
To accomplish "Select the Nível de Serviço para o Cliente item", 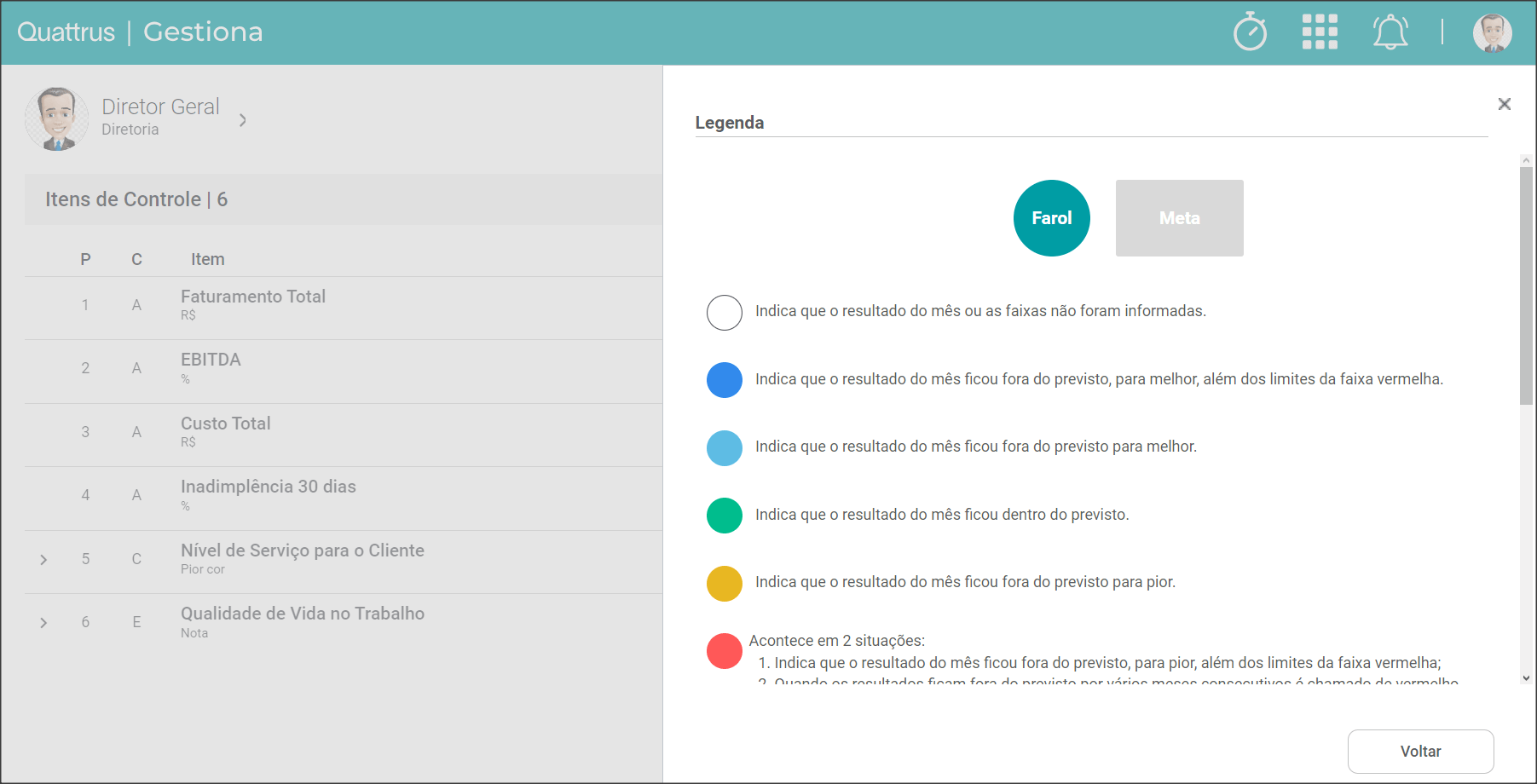I will 303,551.
